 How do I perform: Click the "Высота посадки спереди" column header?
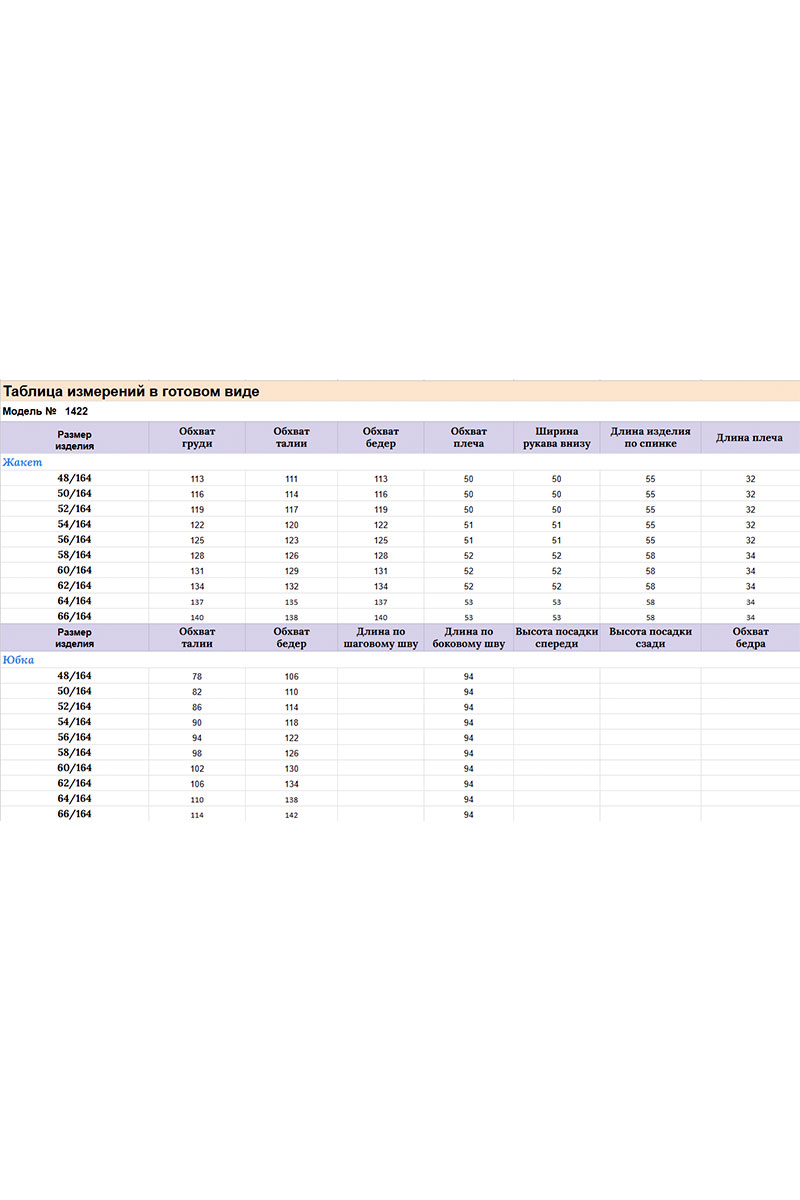tap(556, 638)
